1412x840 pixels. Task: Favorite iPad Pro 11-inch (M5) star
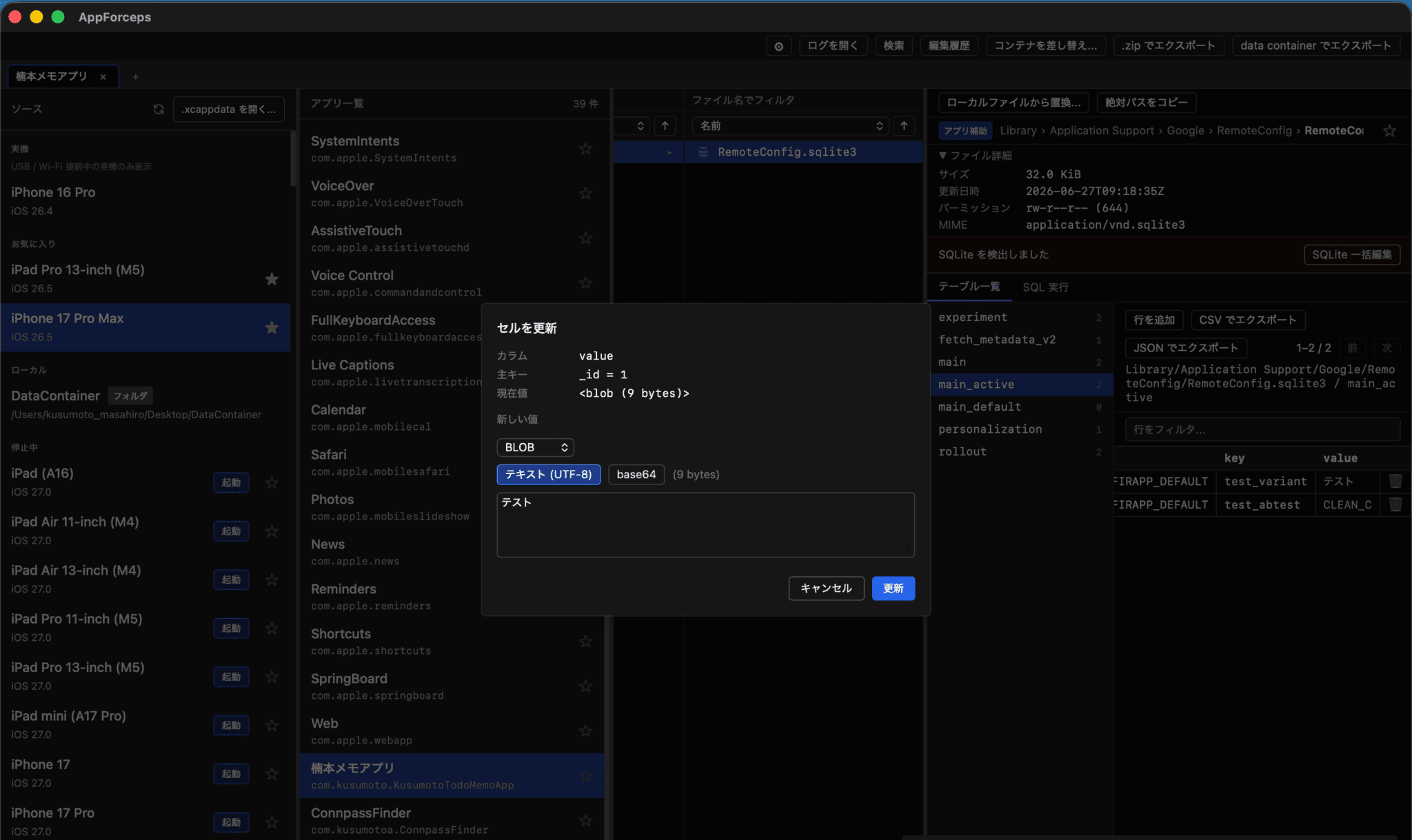click(x=272, y=628)
